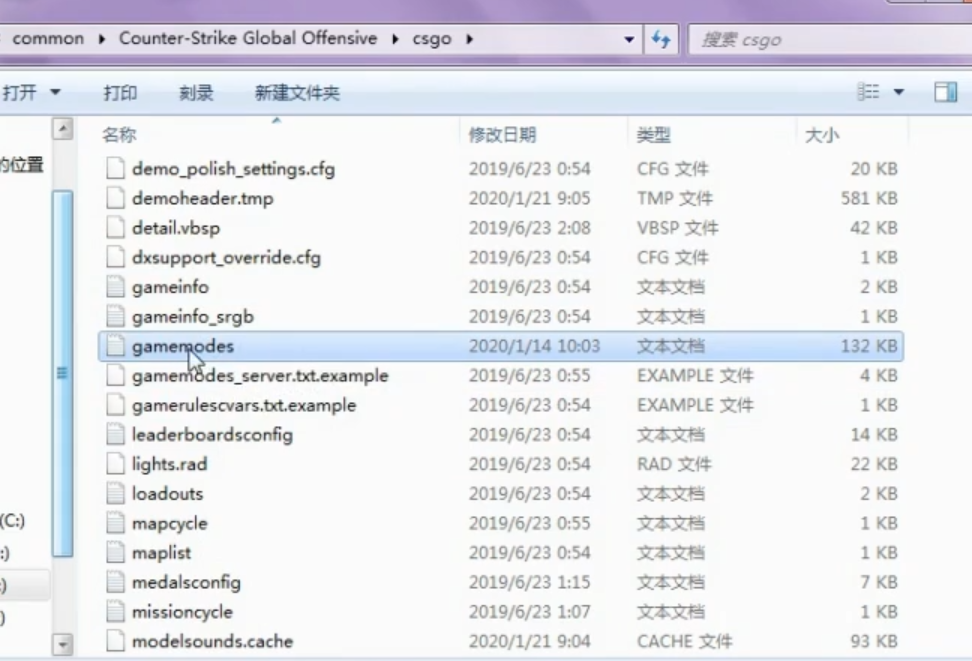
Task: Select the demoheader.tmp file name
Action: 202,198
